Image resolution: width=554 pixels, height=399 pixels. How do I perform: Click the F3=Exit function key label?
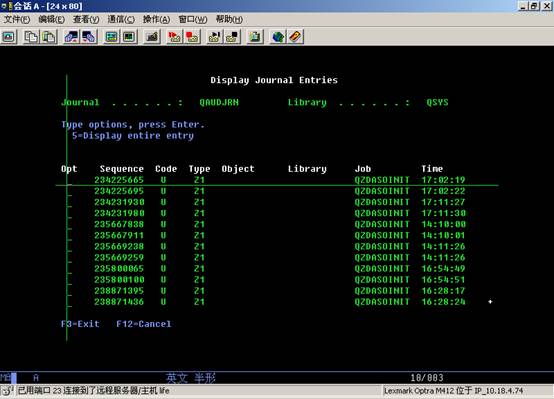tap(80, 324)
